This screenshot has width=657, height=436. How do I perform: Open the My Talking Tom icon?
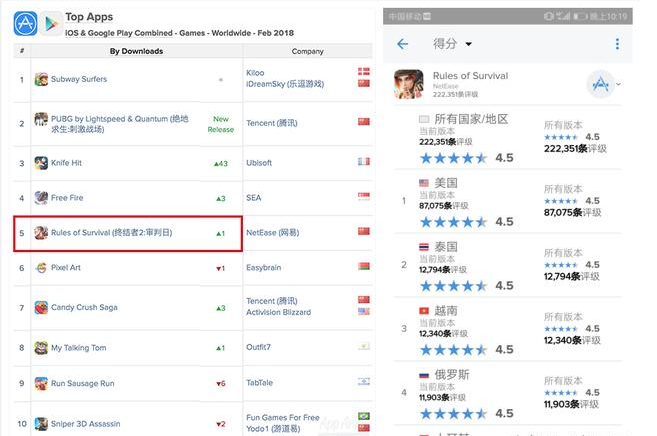pos(41,348)
